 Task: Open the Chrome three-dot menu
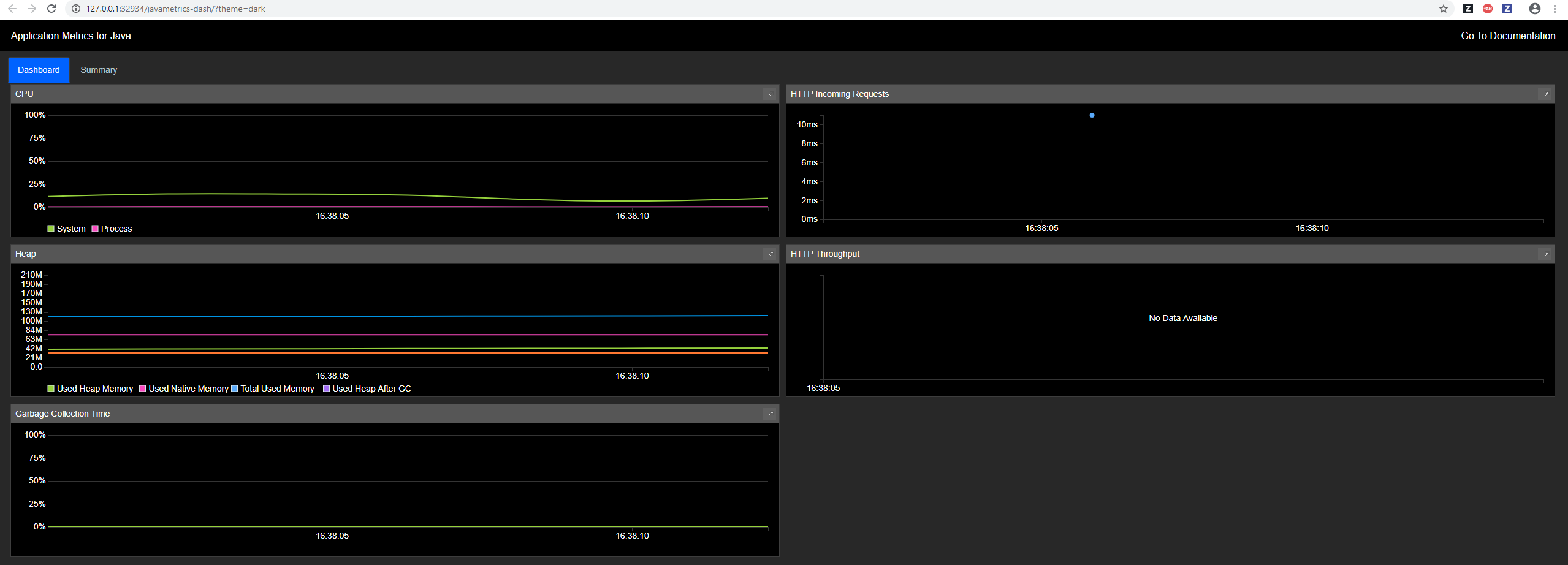(1558, 9)
